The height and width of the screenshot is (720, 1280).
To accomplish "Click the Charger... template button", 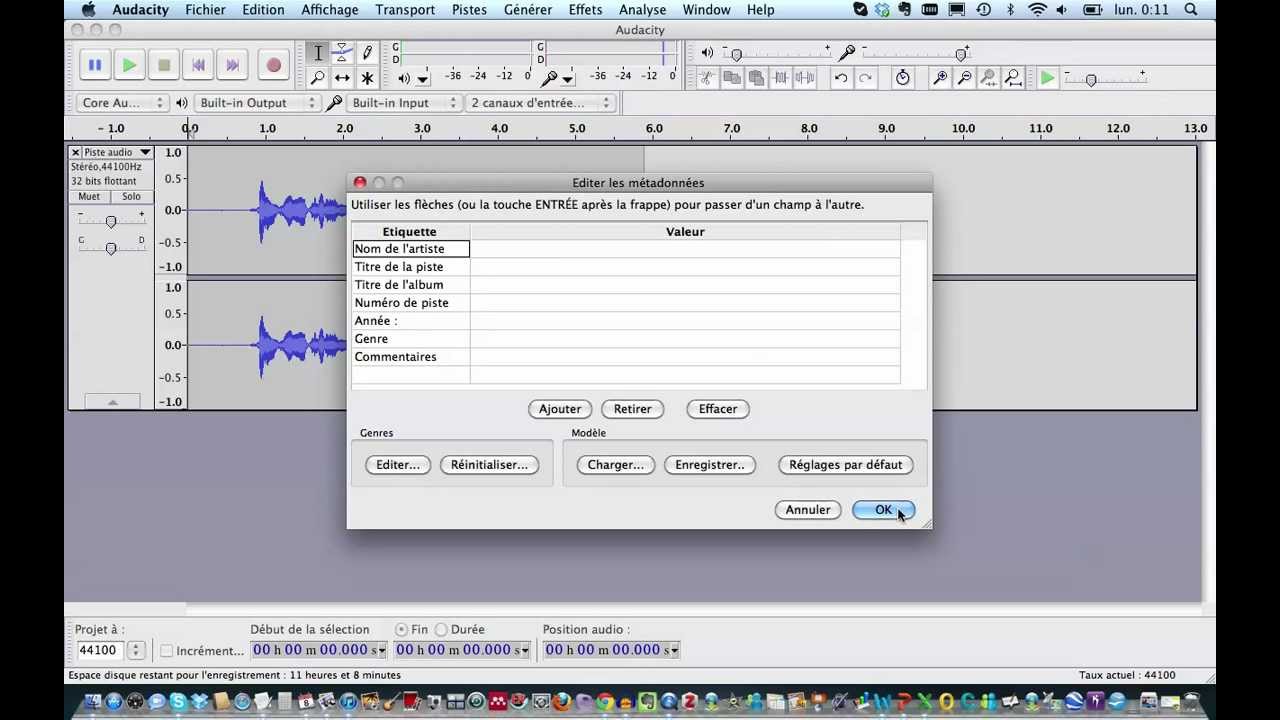I will pyautogui.click(x=615, y=465).
